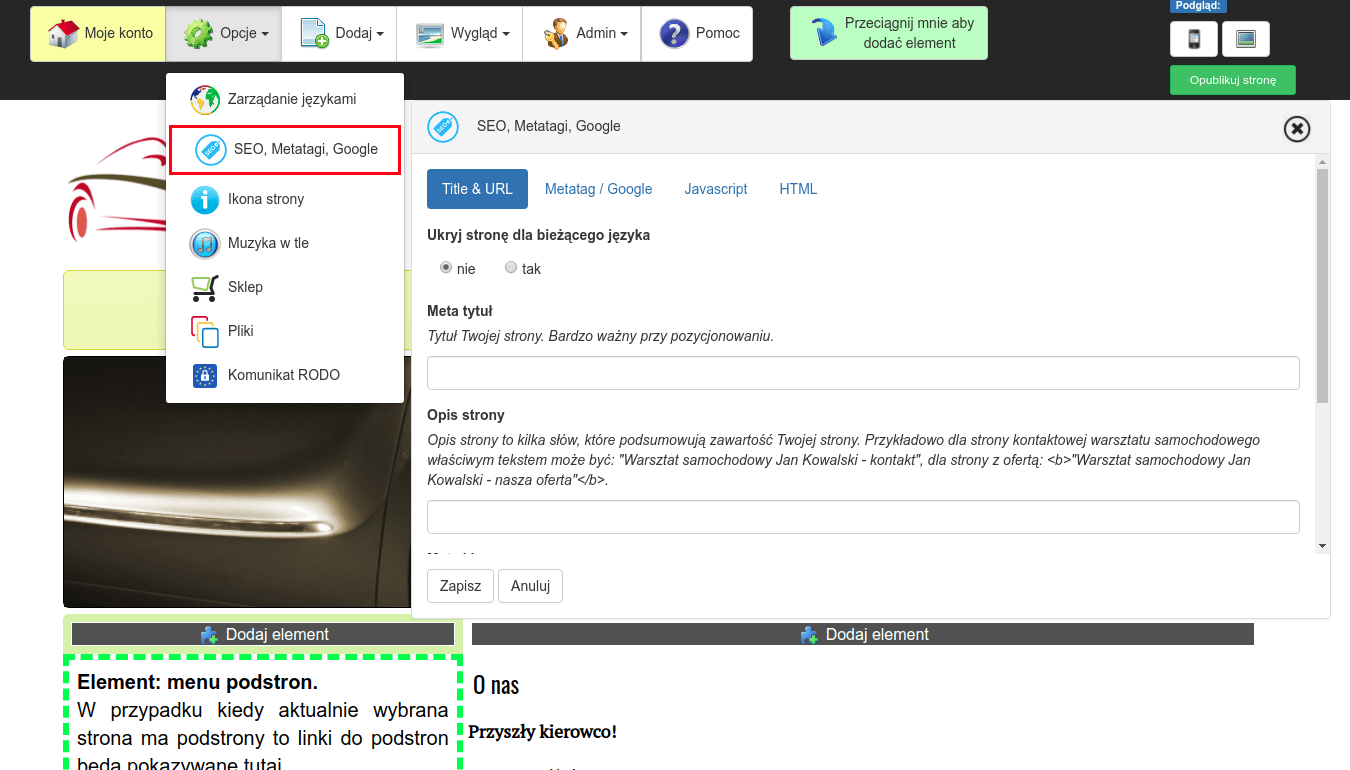1350x770 pixels.
Task: Click the desktop monitor preview icon
Action: [x=1245, y=39]
